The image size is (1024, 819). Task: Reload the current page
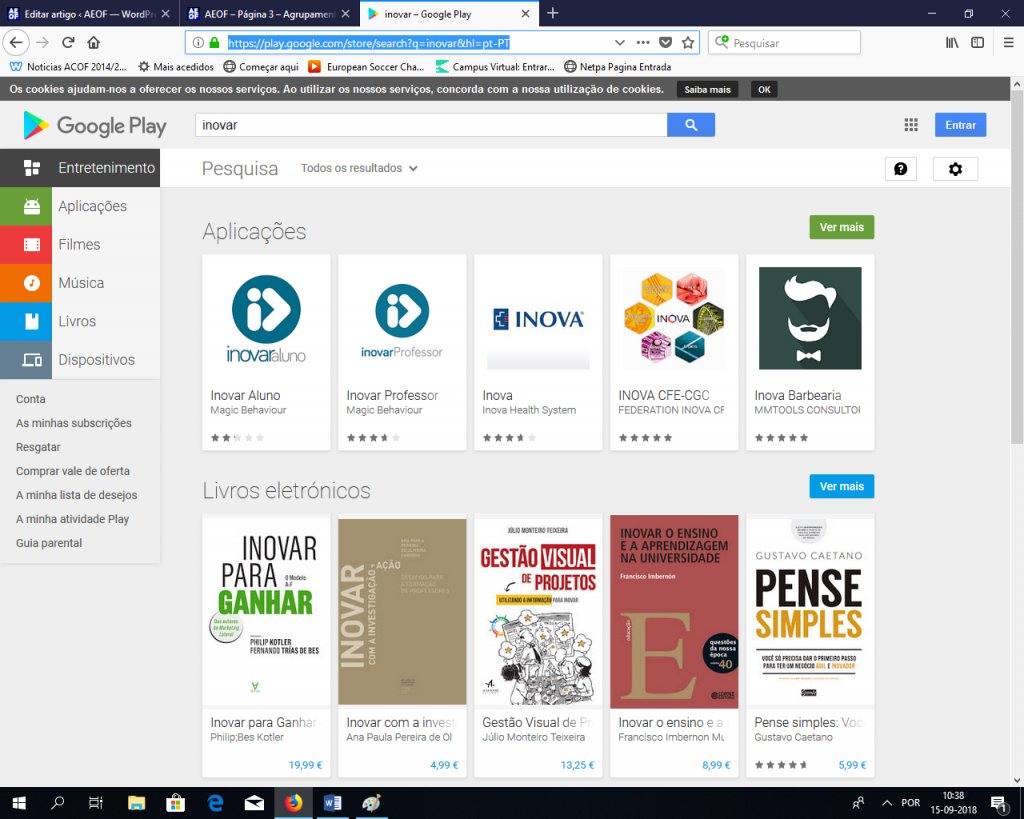click(68, 42)
